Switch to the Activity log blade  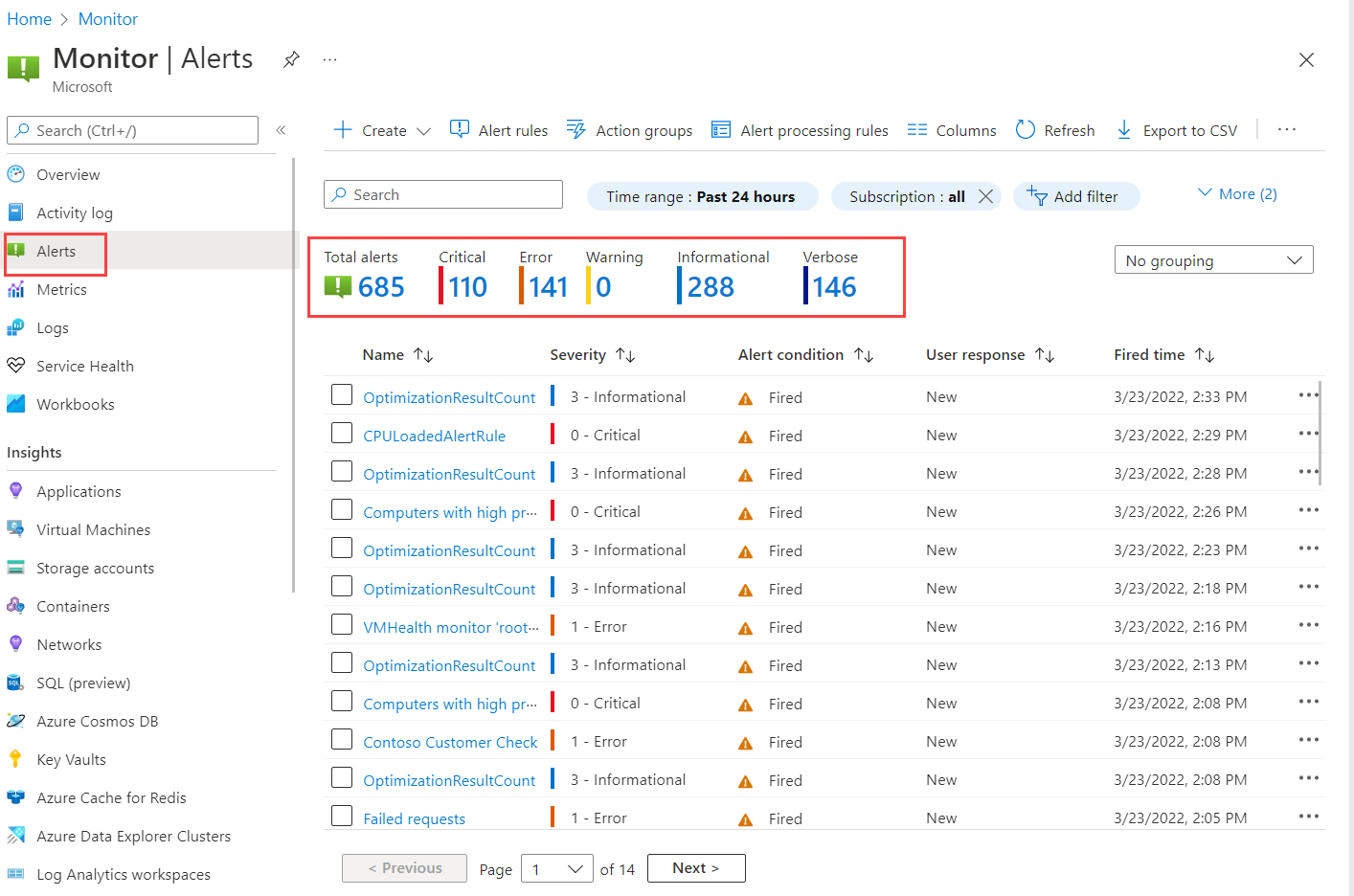75,213
